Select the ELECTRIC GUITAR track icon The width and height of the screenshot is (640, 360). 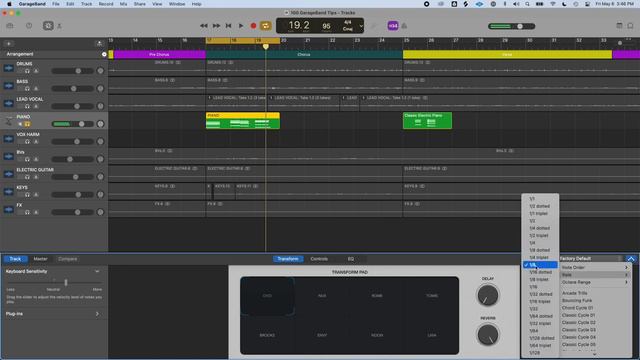pos(9,174)
